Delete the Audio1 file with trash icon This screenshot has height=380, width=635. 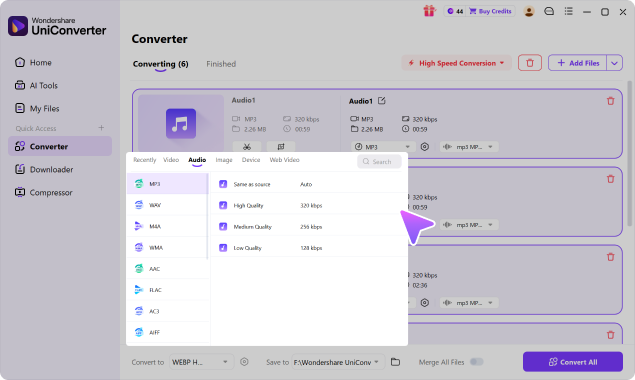pos(610,101)
